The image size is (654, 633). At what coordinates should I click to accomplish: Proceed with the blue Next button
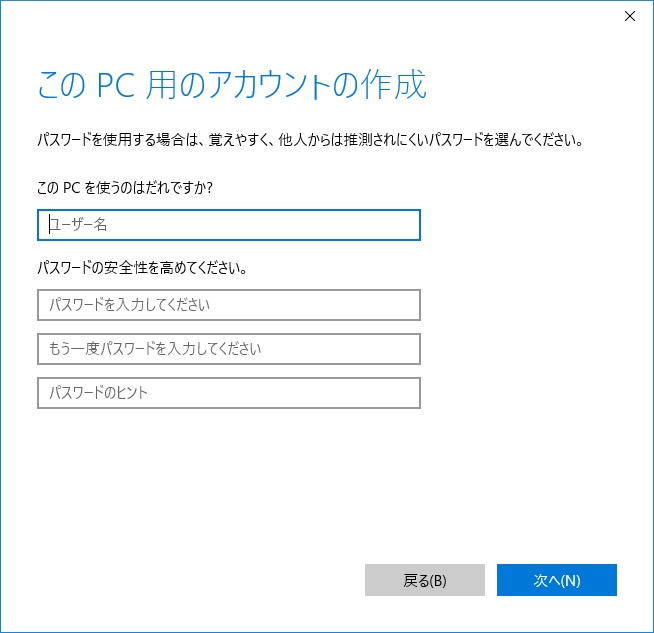557,580
